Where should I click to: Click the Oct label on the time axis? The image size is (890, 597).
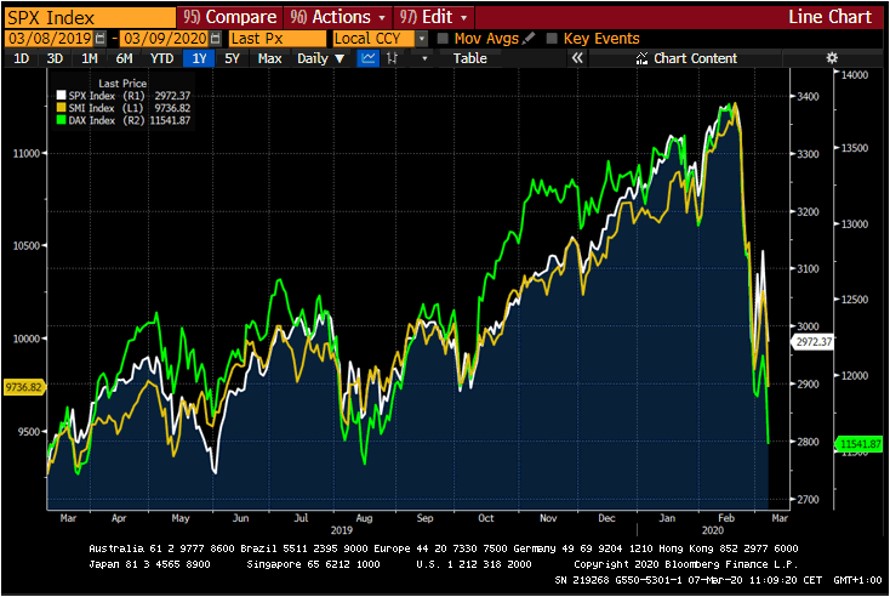coord(486,518)
